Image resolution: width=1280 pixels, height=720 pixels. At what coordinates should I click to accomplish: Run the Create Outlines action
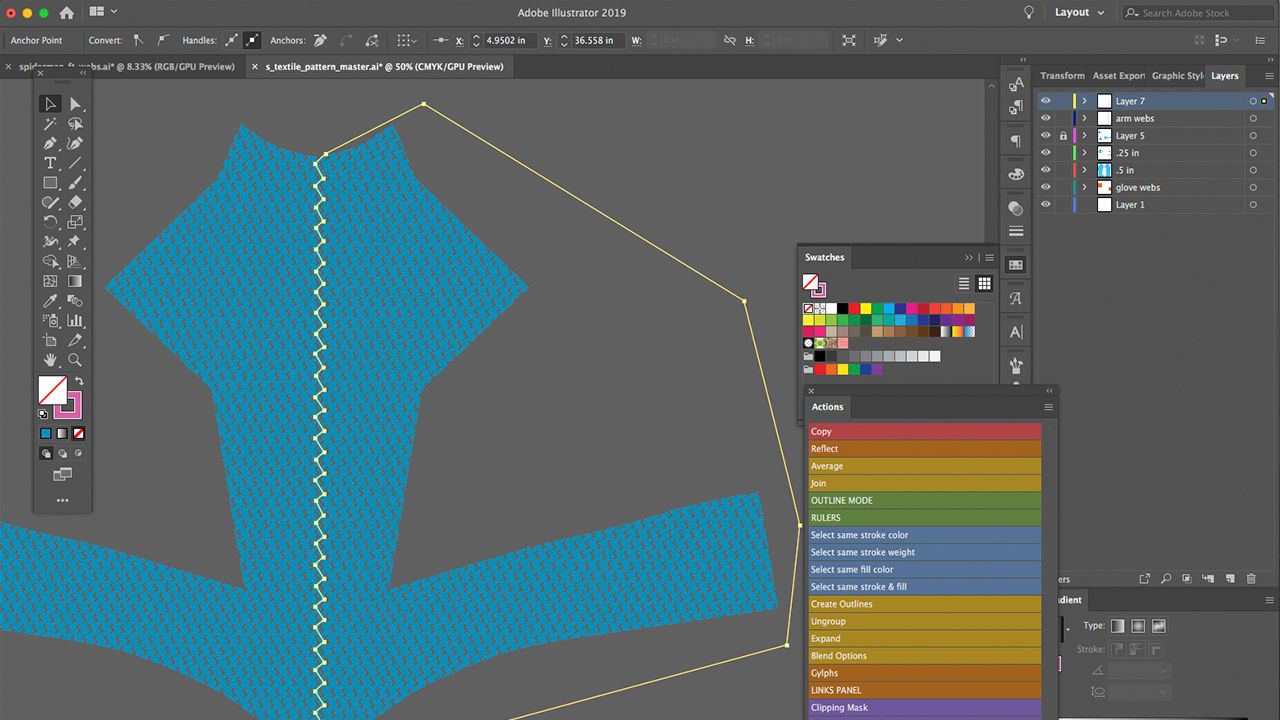[925, 604]
